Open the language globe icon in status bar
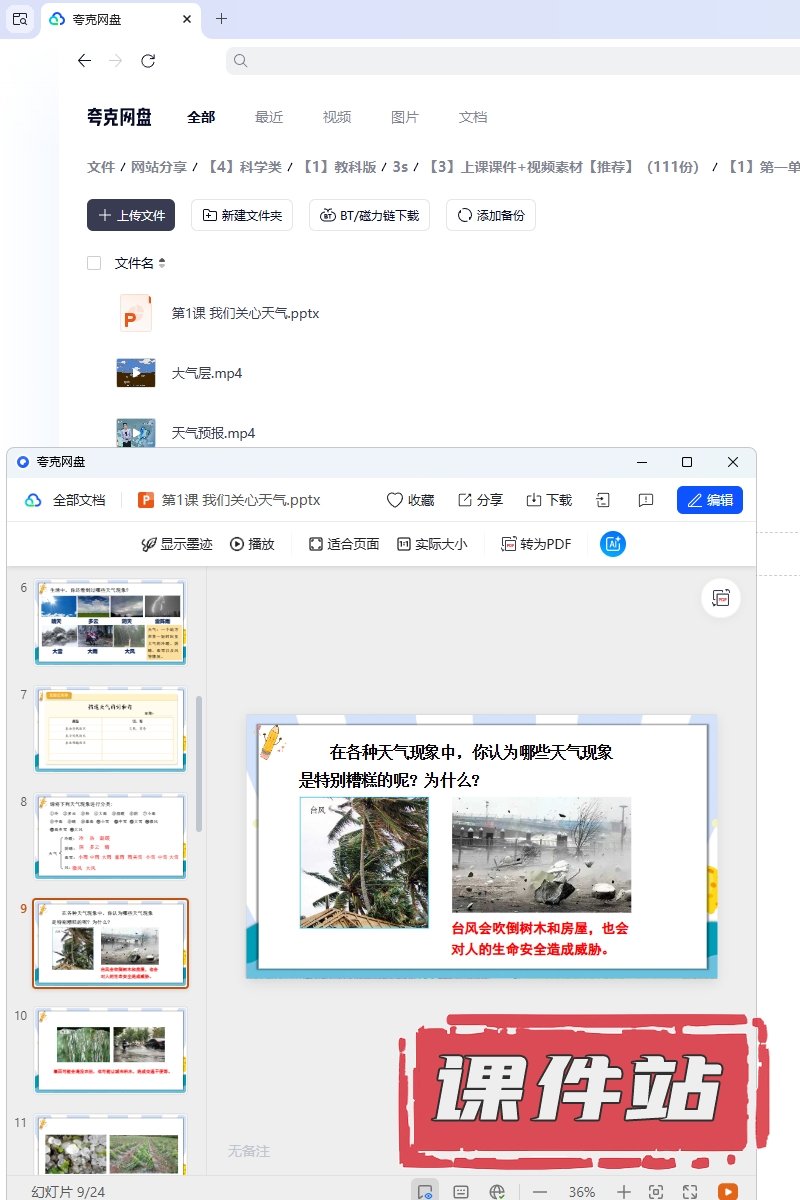The image size is (800, 1200). coord(497,1191)
